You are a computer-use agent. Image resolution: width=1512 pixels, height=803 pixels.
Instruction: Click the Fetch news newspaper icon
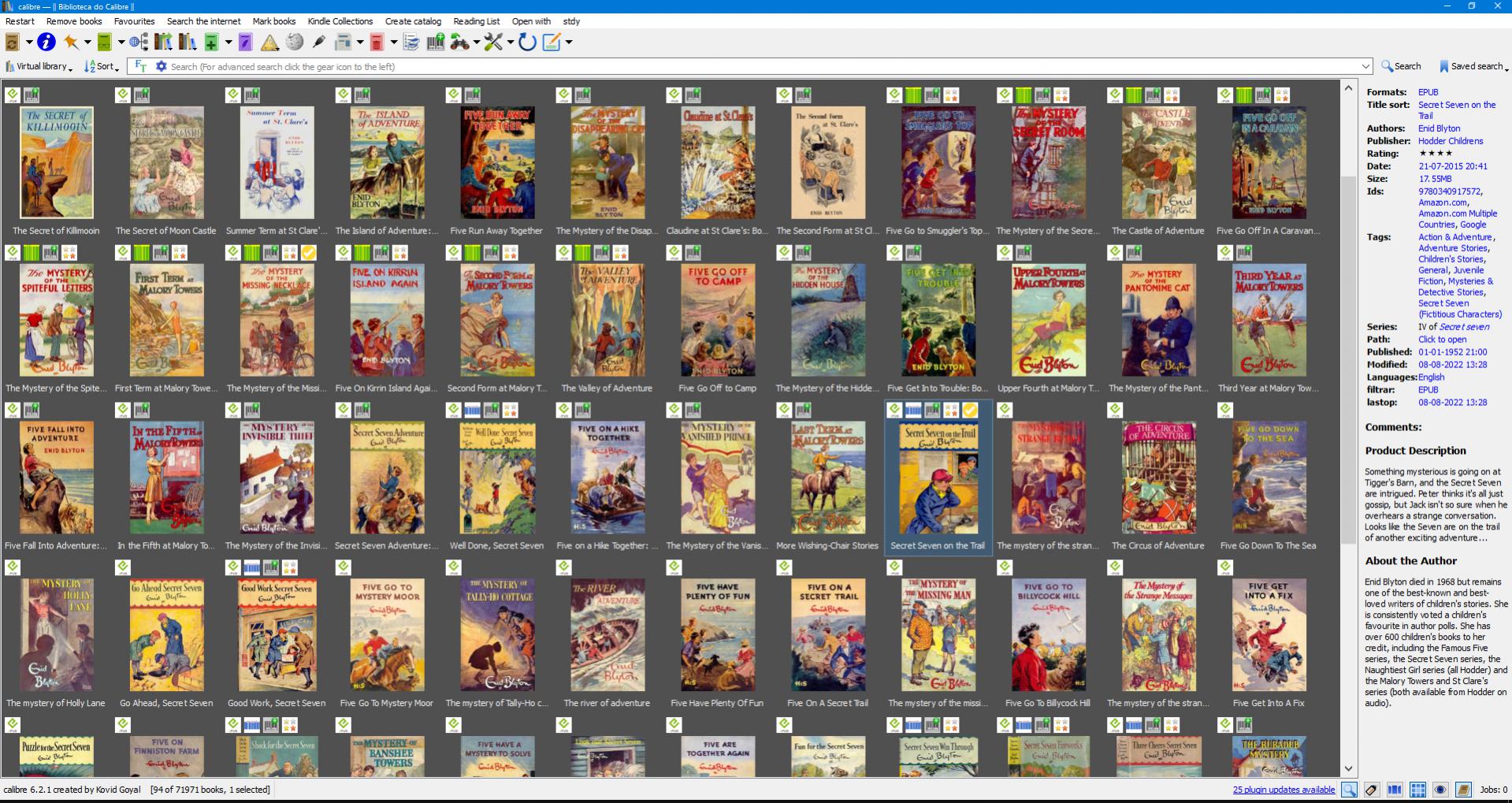pos(344,42)
